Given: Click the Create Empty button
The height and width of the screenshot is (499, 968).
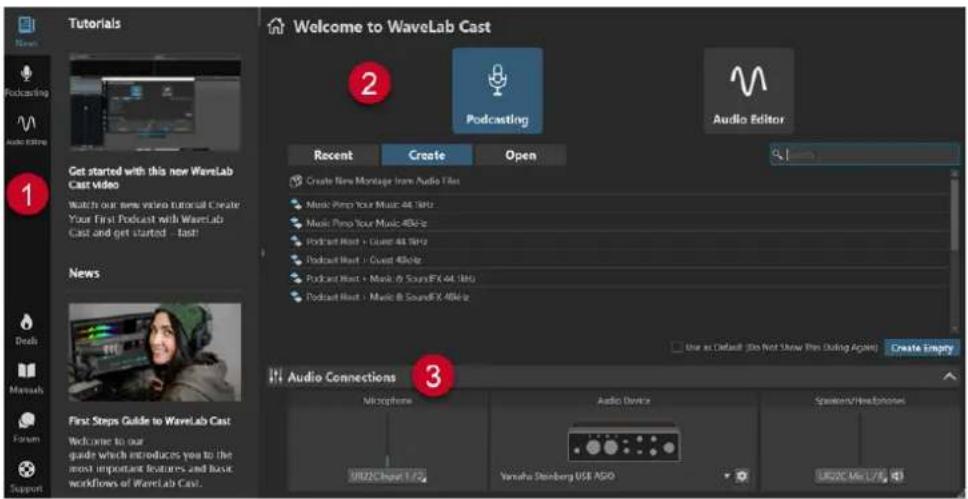Looking at the screenshot, I should tap(922, 348).
